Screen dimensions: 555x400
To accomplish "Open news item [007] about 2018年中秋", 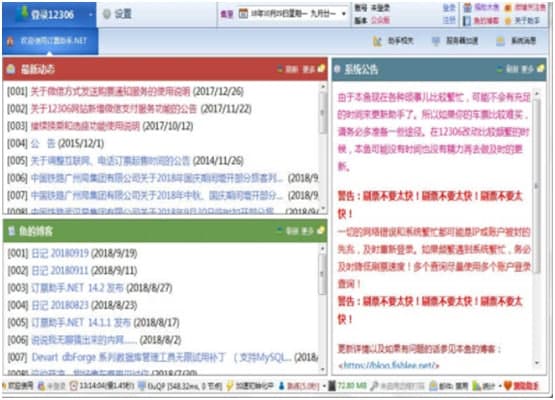I will pyautogui.click(x=157, y=195).
